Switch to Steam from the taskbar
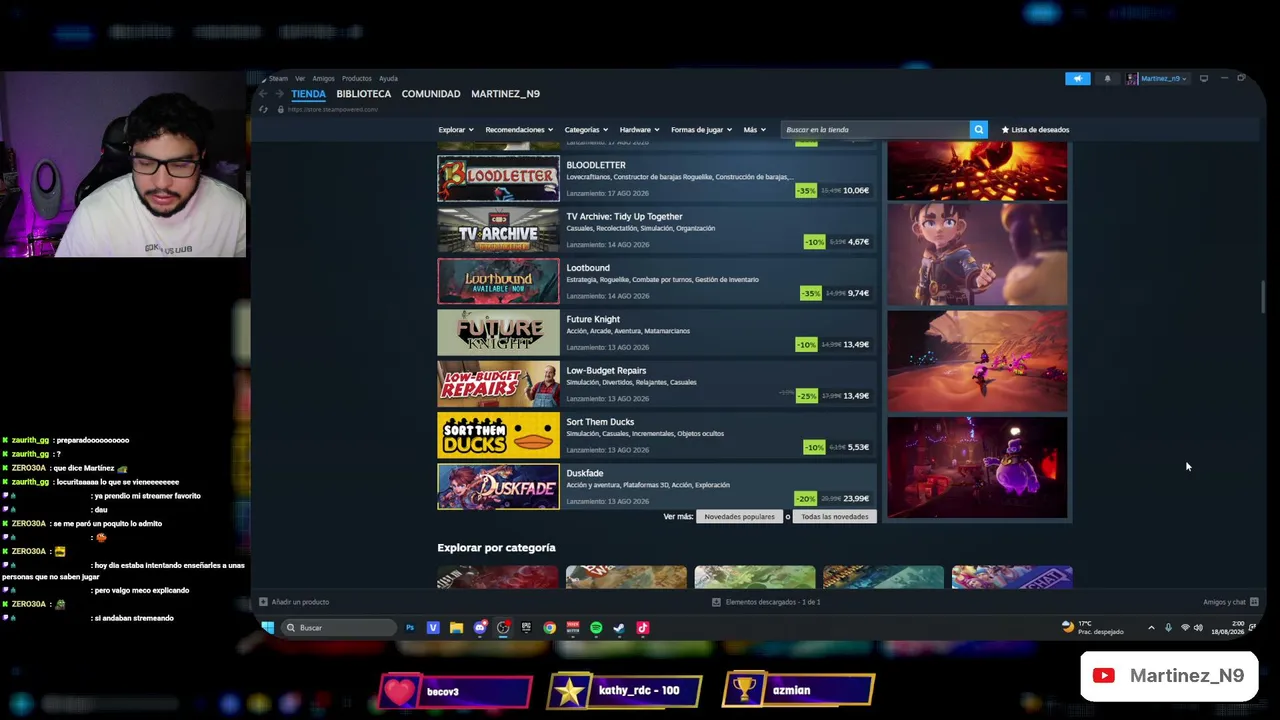 pos(619,628)
